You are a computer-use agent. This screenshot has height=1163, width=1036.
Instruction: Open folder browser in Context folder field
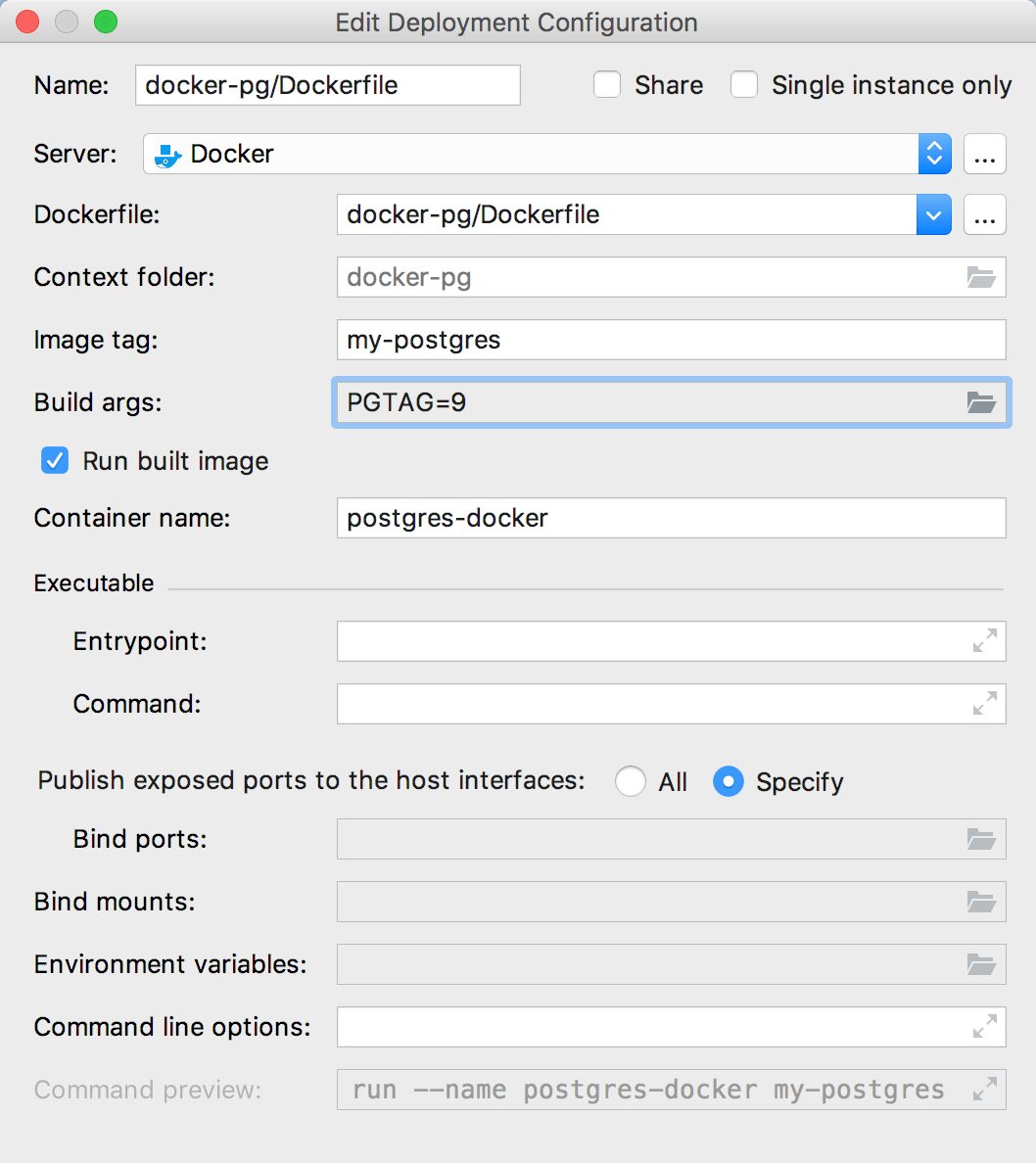click(981, 277)
